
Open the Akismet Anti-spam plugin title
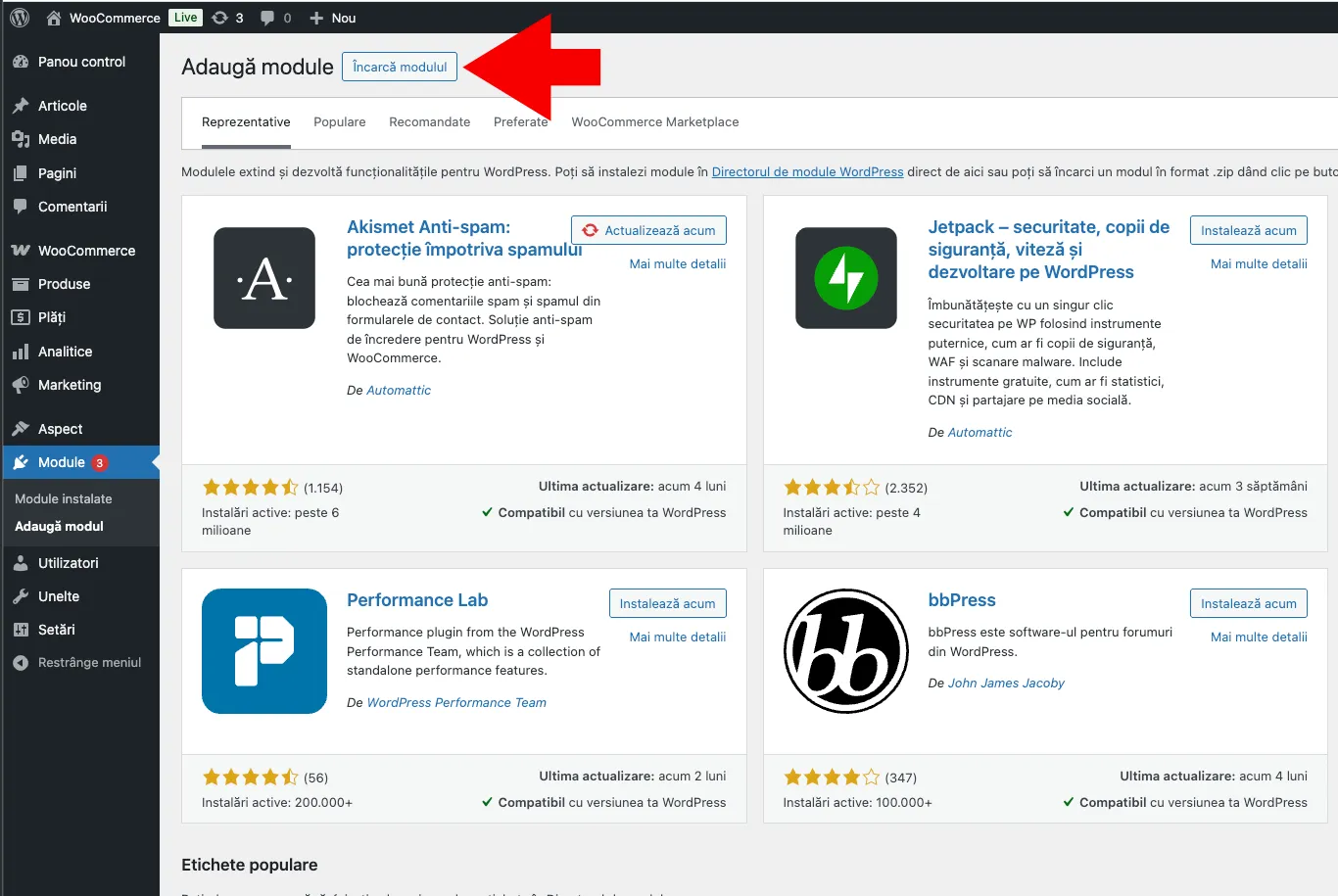pos(464,238)
